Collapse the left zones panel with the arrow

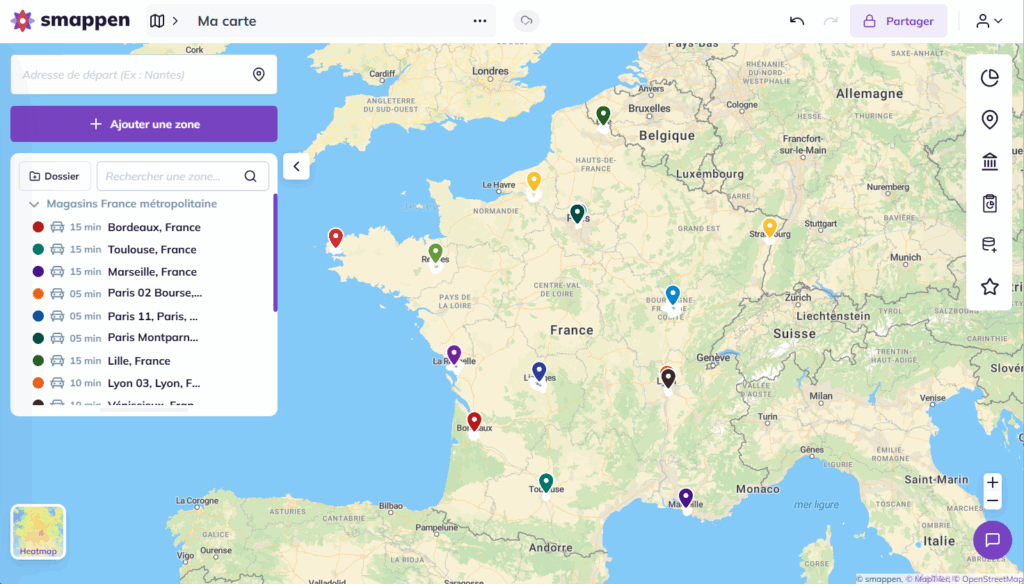(x=296, y=166)
